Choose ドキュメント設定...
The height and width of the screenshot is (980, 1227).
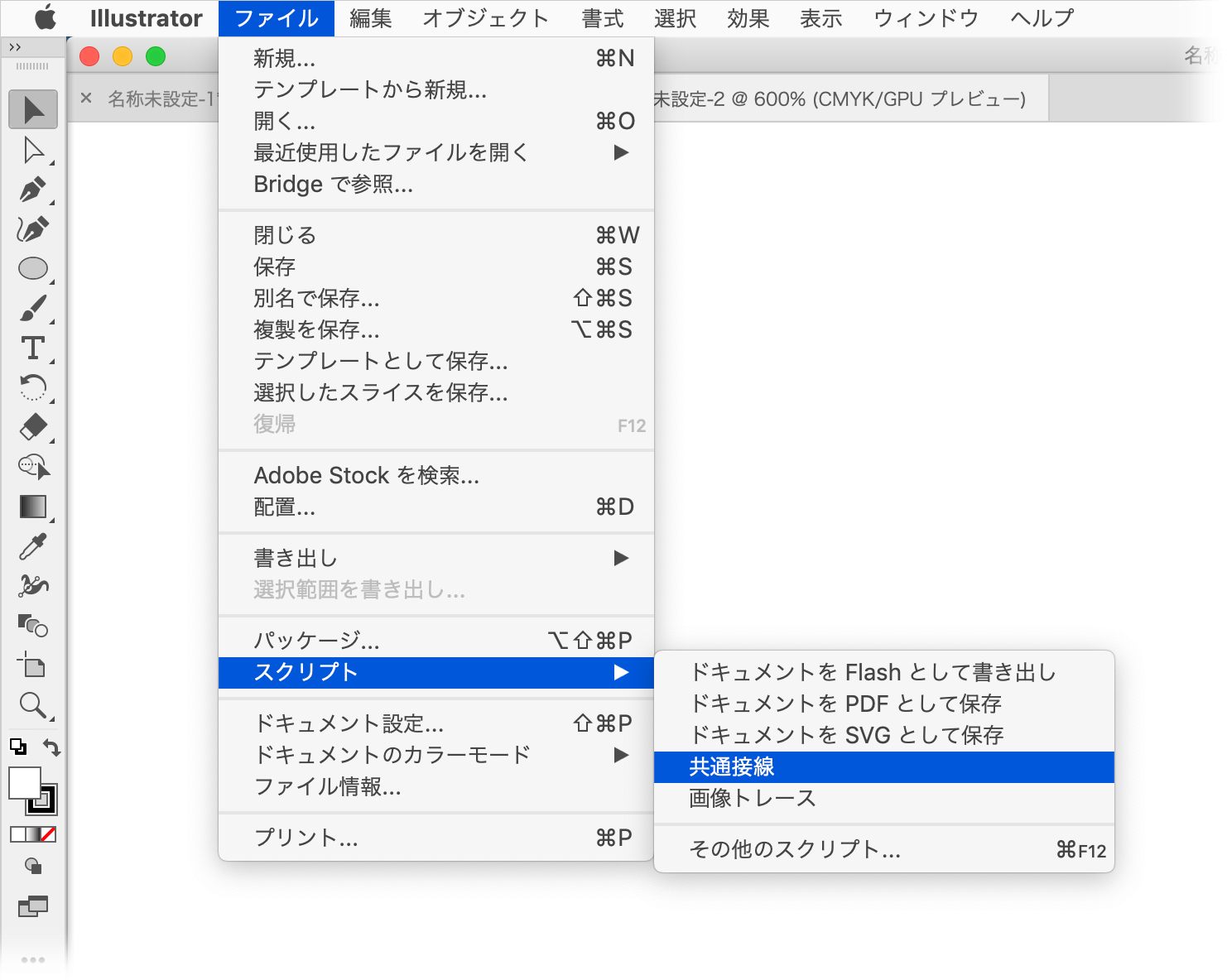pos(436,723)
